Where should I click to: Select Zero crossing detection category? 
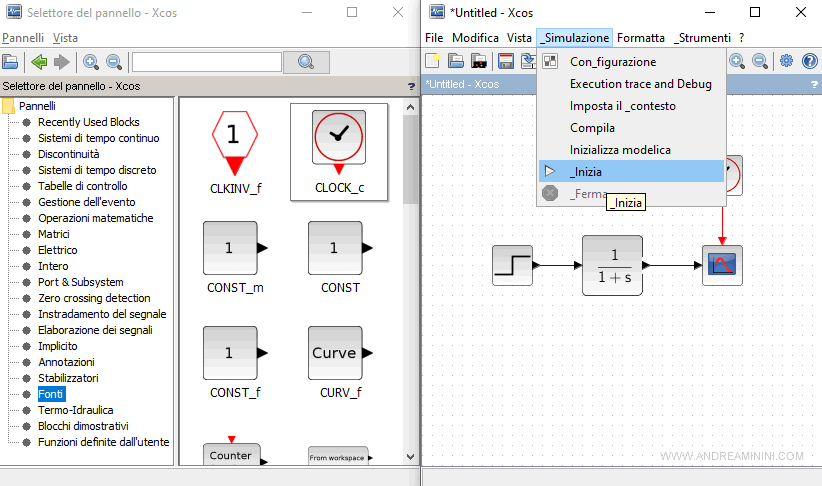click(x=94, y=298)
